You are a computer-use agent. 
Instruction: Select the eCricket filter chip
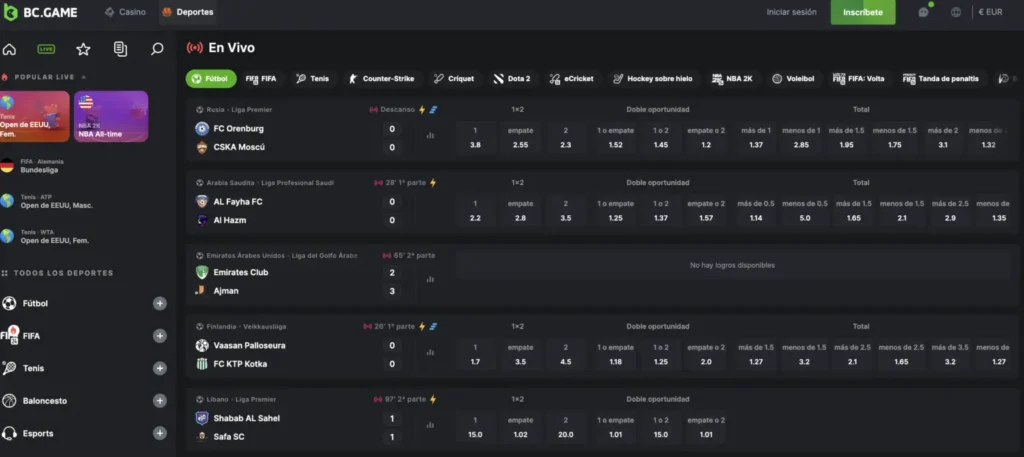tap(571, 79)
